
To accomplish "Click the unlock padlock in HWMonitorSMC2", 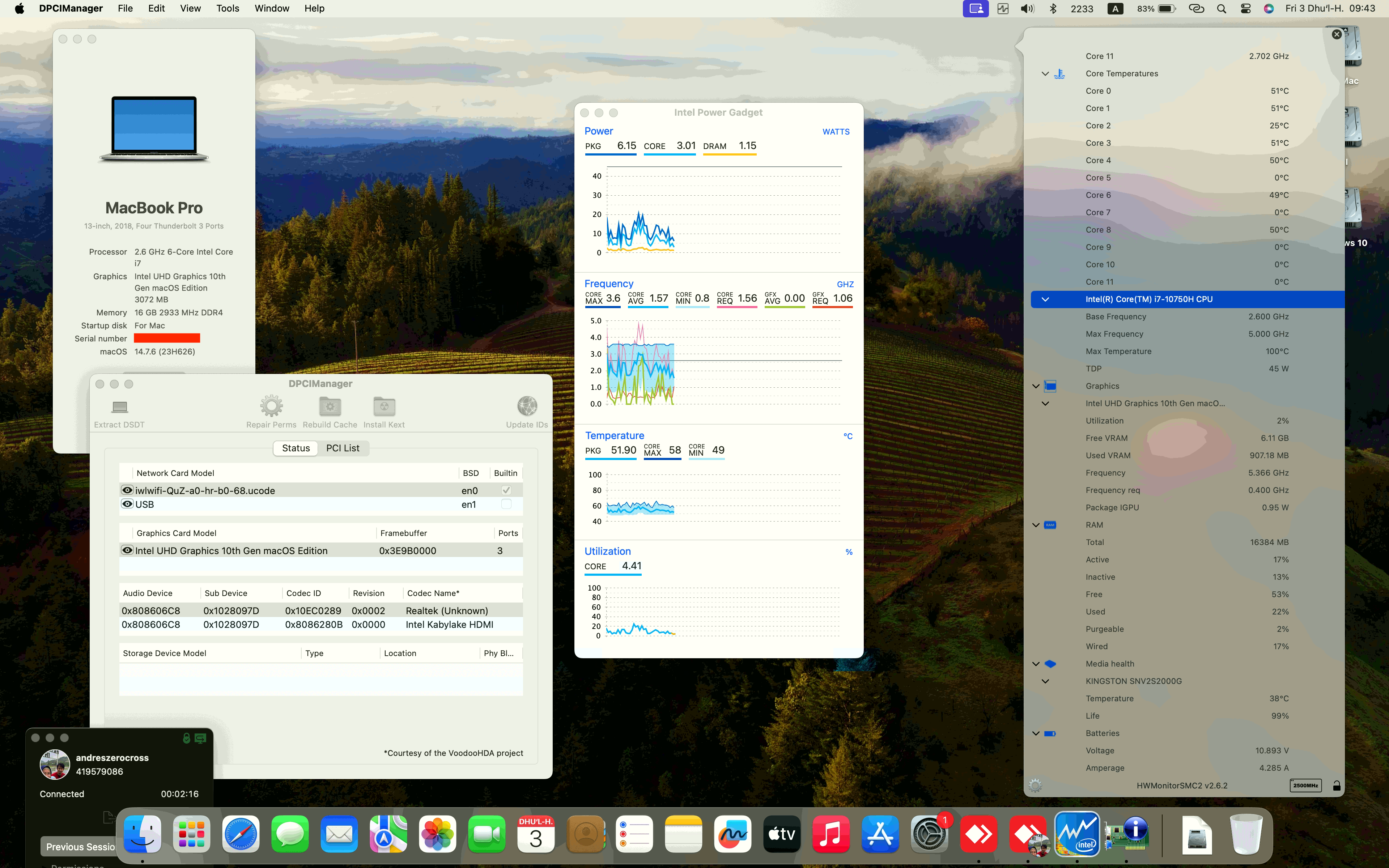I will pos(1337,785).
